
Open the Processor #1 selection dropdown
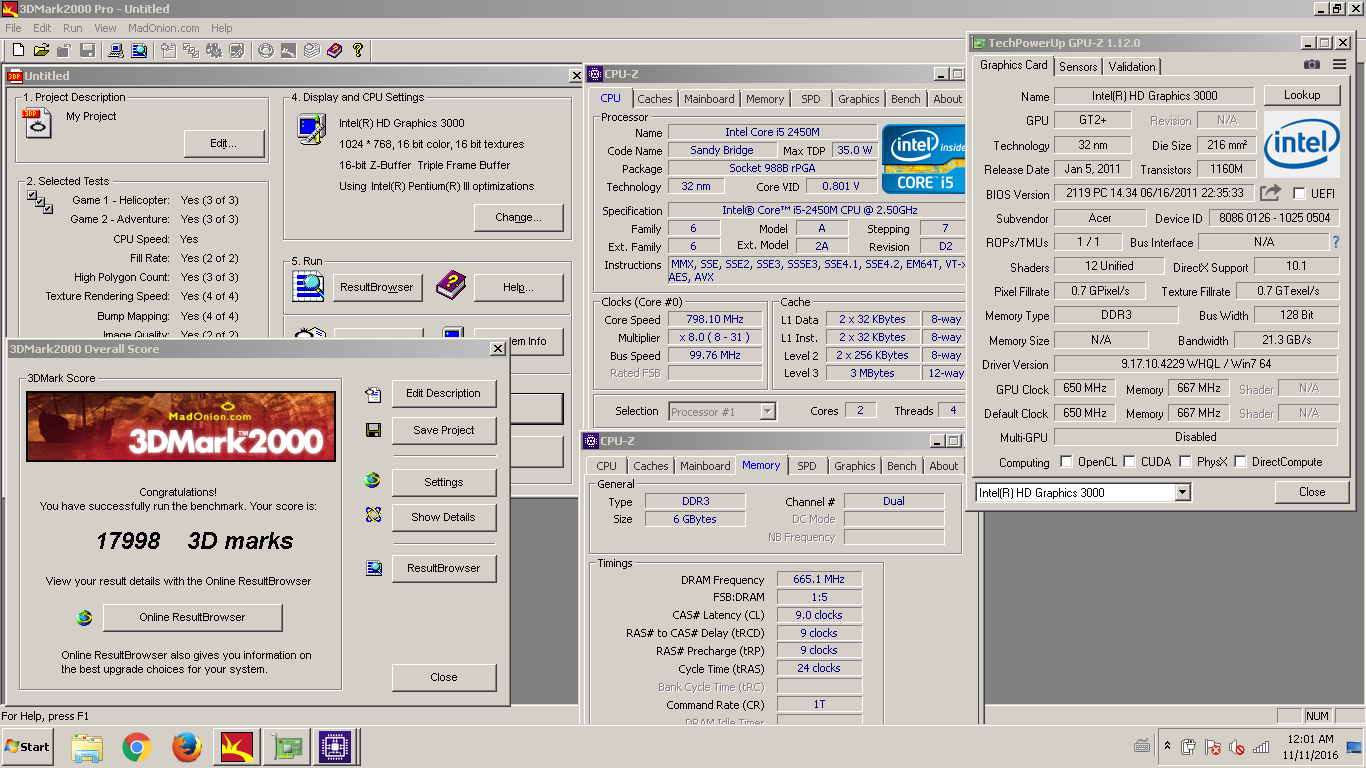[x=767, y=411]
